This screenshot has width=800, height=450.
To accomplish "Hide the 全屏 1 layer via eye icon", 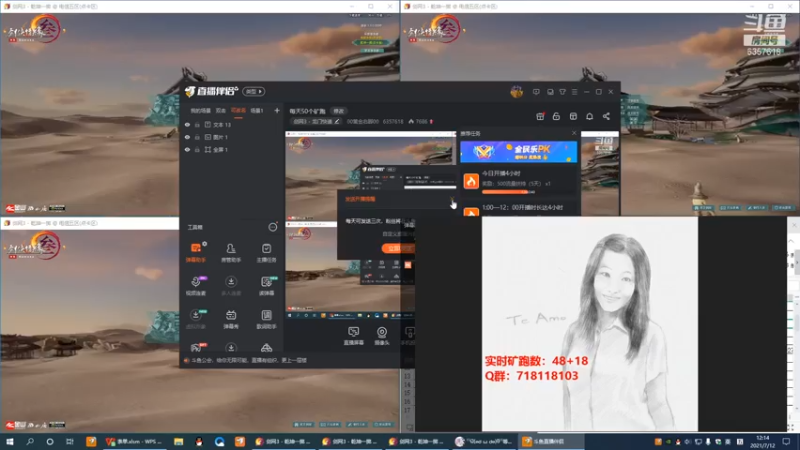I will (x=187, y=149).
